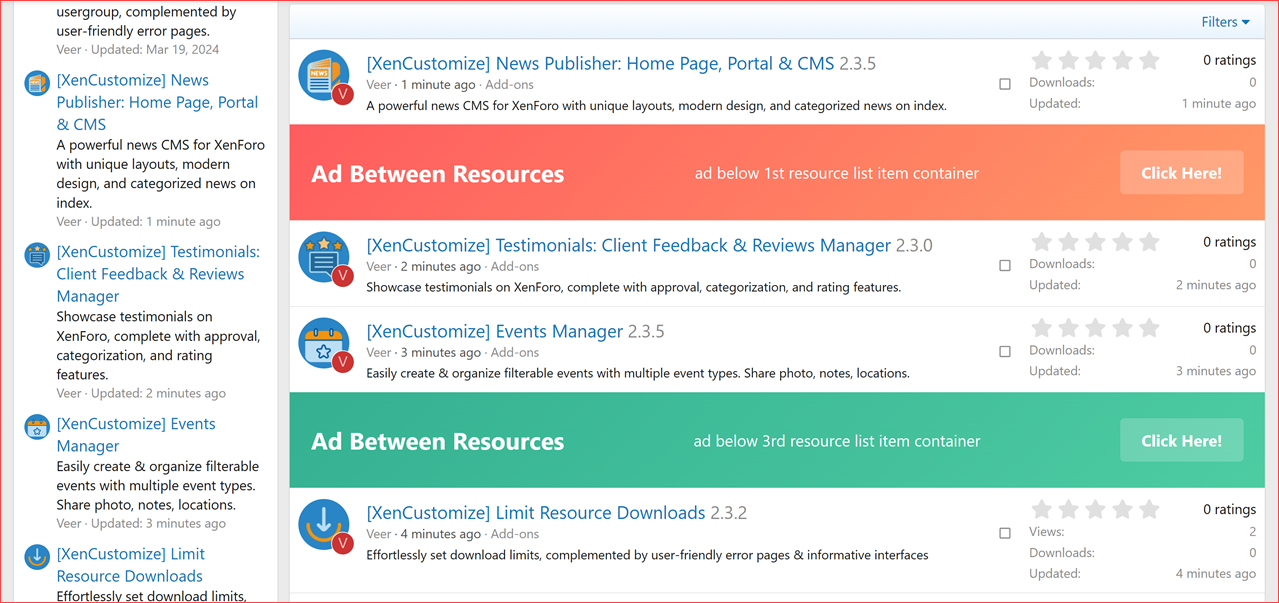This screenshot has width=1279, height=603.
Task: Click the sidebar icon beside News Publisher entry
Action: point(36,83)
